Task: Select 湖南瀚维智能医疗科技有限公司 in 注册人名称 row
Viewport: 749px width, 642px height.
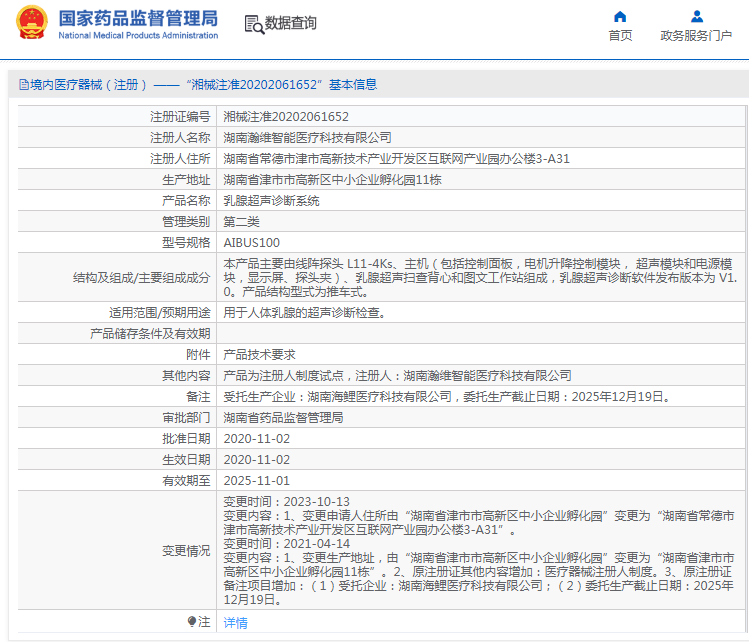Action: coord(307,138)
